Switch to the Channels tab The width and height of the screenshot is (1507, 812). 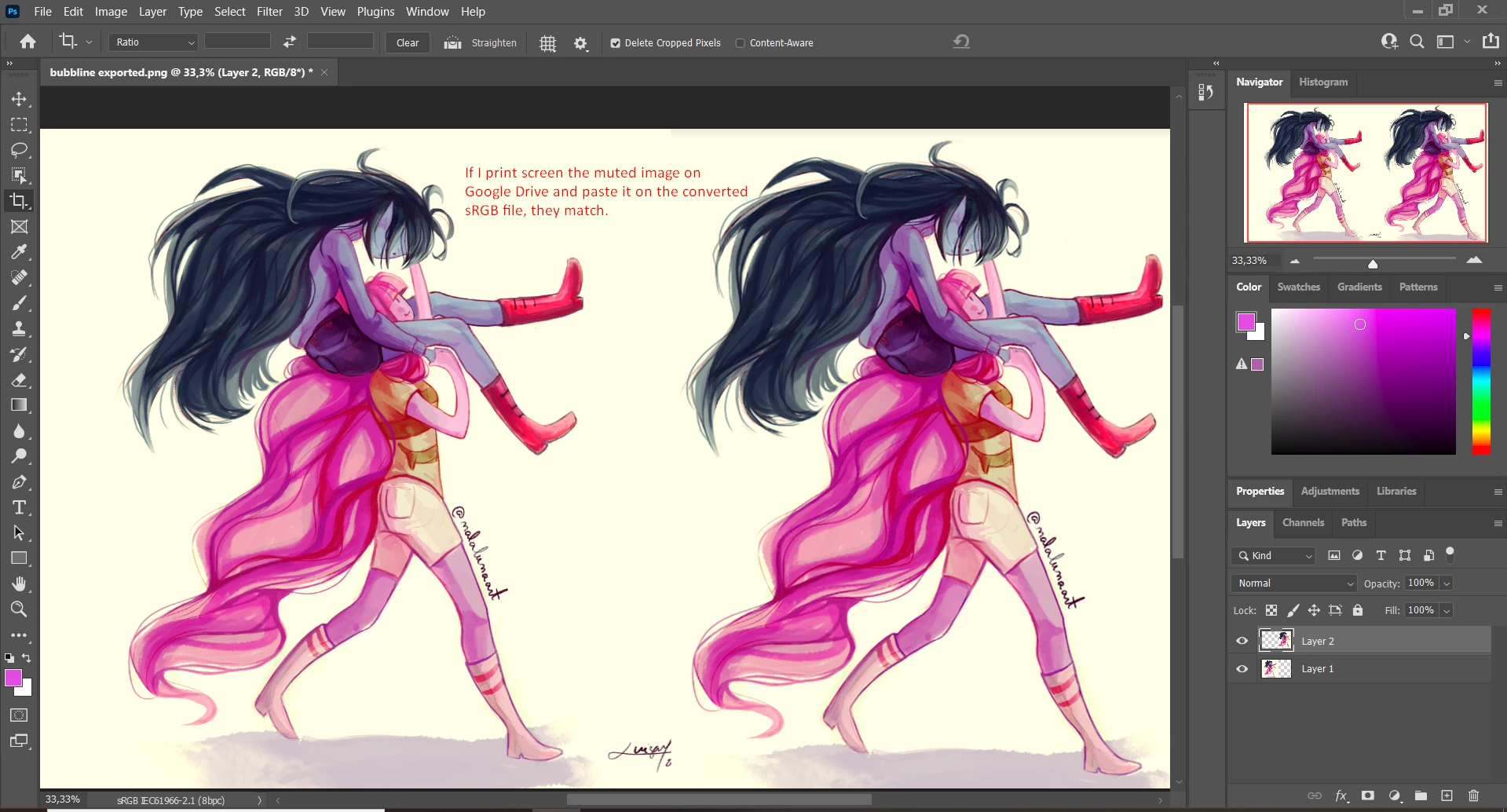pos(1303,523)
